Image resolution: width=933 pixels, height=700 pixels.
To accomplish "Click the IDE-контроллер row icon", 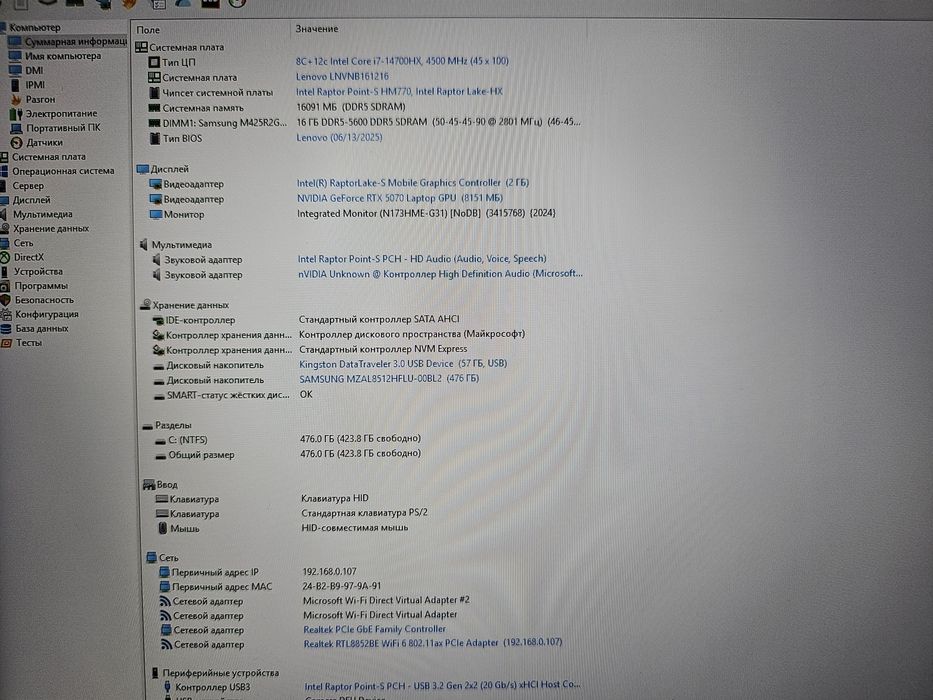I will coord(158,321).
